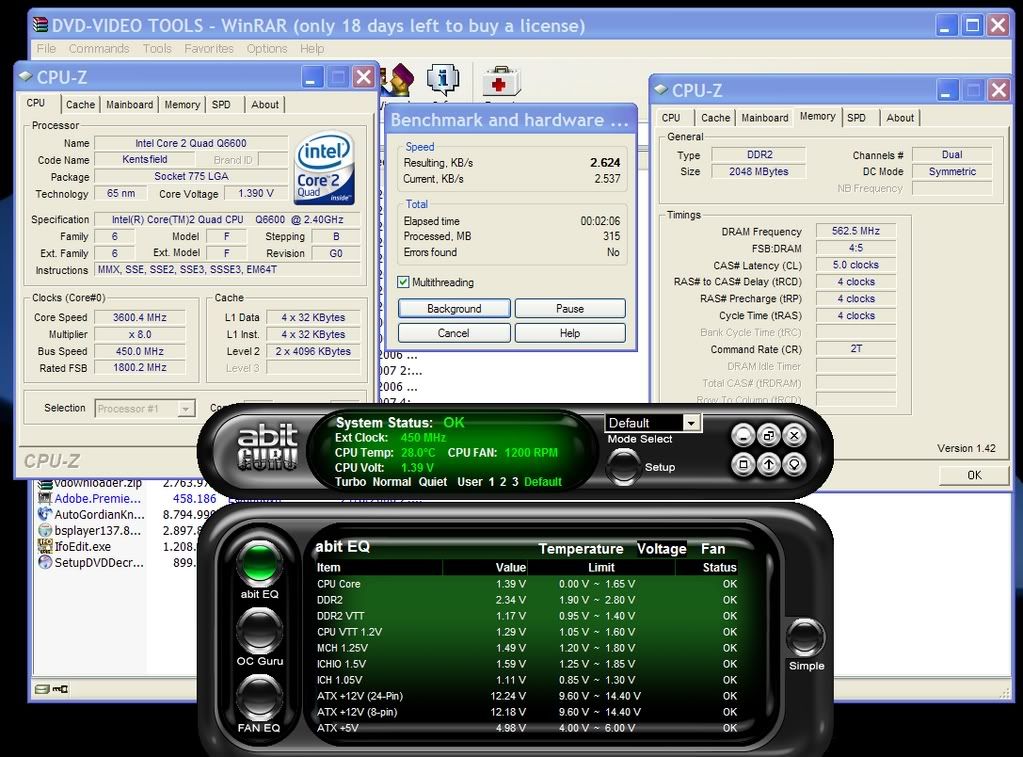This screenshot has height=757, width=1023.
Task: Click the abit Guru up-arrow round button
Action: (769, 465)
